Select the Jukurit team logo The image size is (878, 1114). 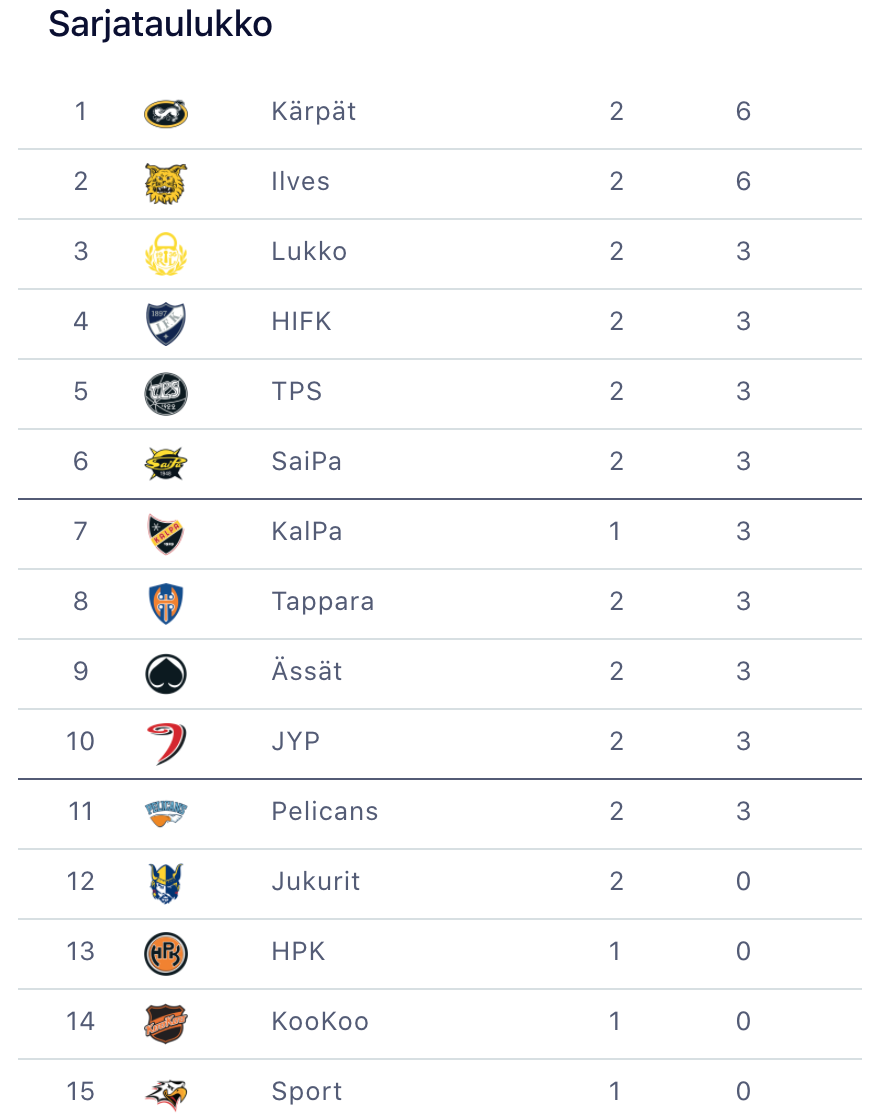point(166,883)
